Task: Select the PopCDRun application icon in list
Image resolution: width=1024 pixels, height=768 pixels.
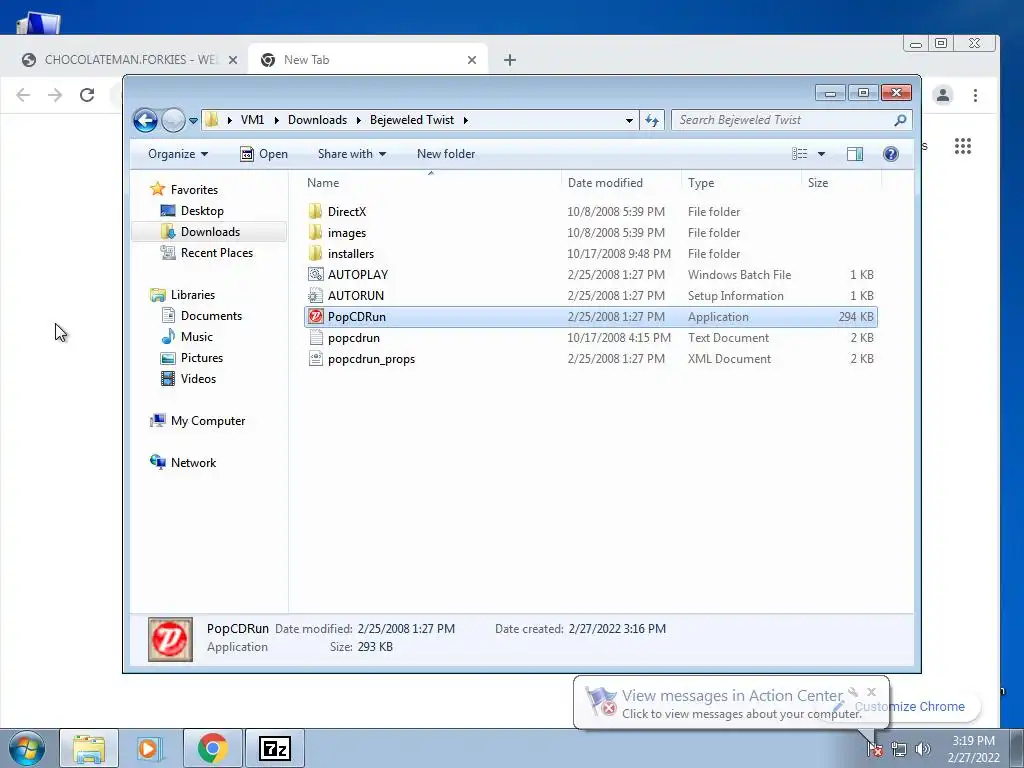Action: click(315, 317)
